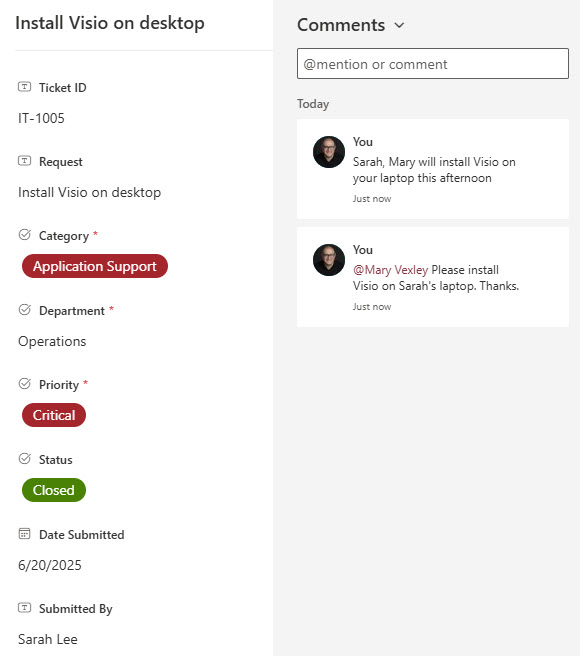Click the Submitted By text field icon
Screen dimensions: 580x656
24,607
